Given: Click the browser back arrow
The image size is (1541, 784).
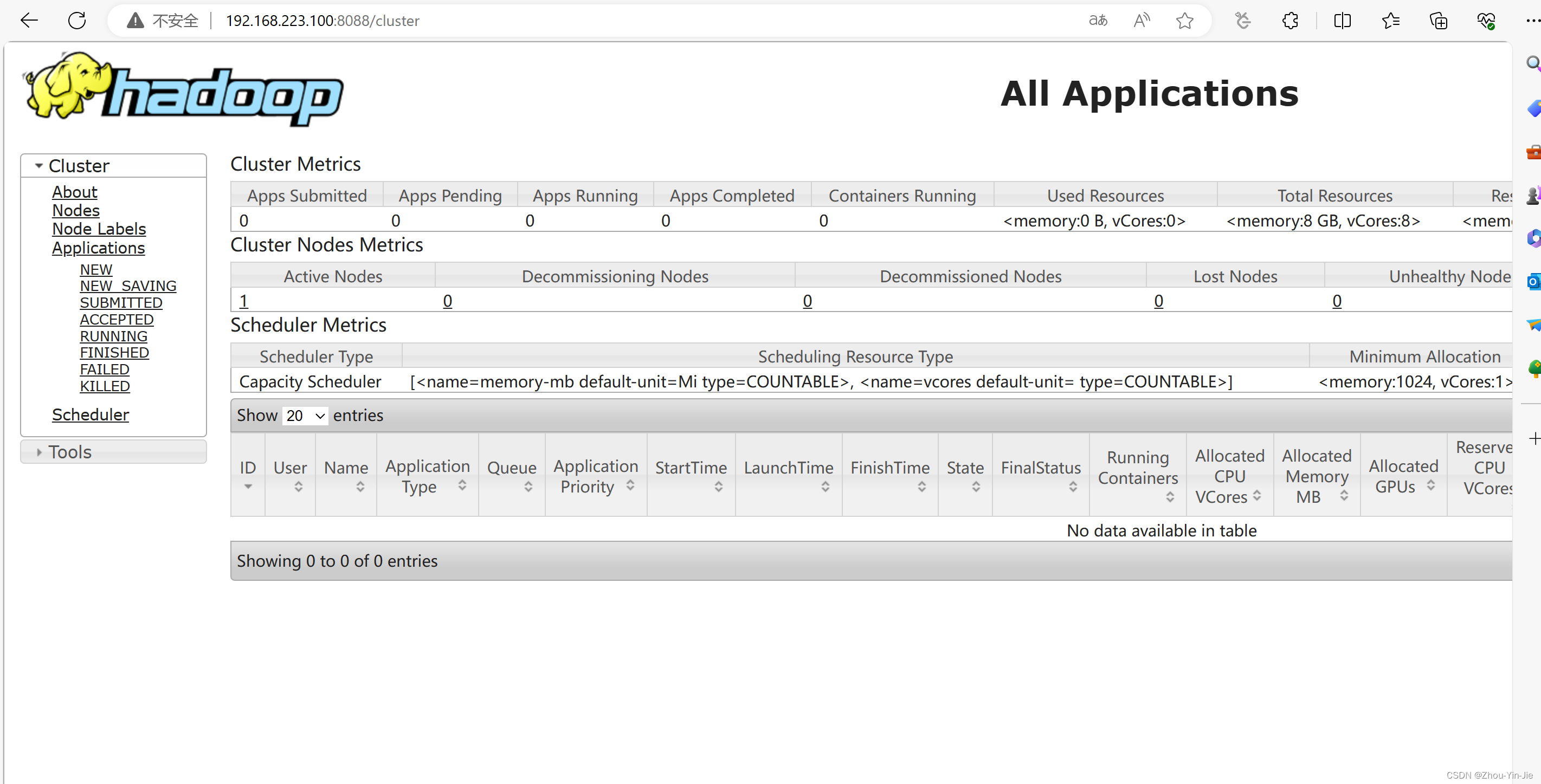Looking at the screenshot, I should 29,21.
